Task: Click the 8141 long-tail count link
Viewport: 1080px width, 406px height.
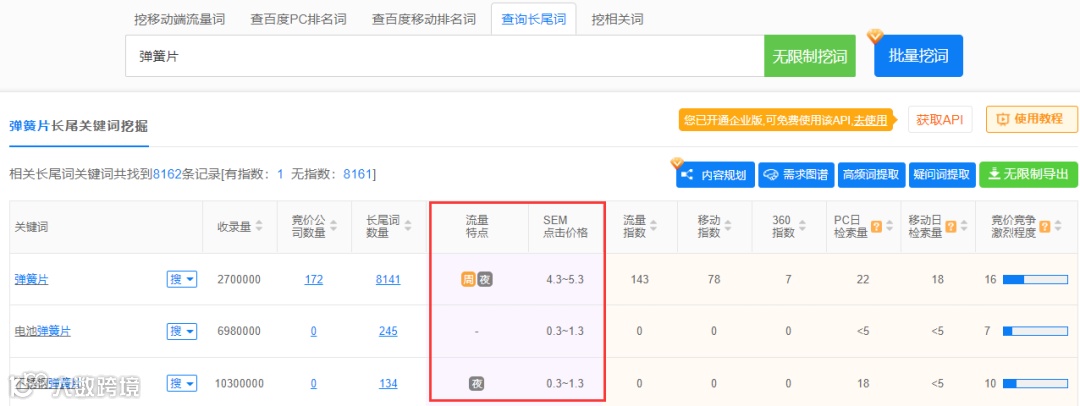Action: (388, 279)
